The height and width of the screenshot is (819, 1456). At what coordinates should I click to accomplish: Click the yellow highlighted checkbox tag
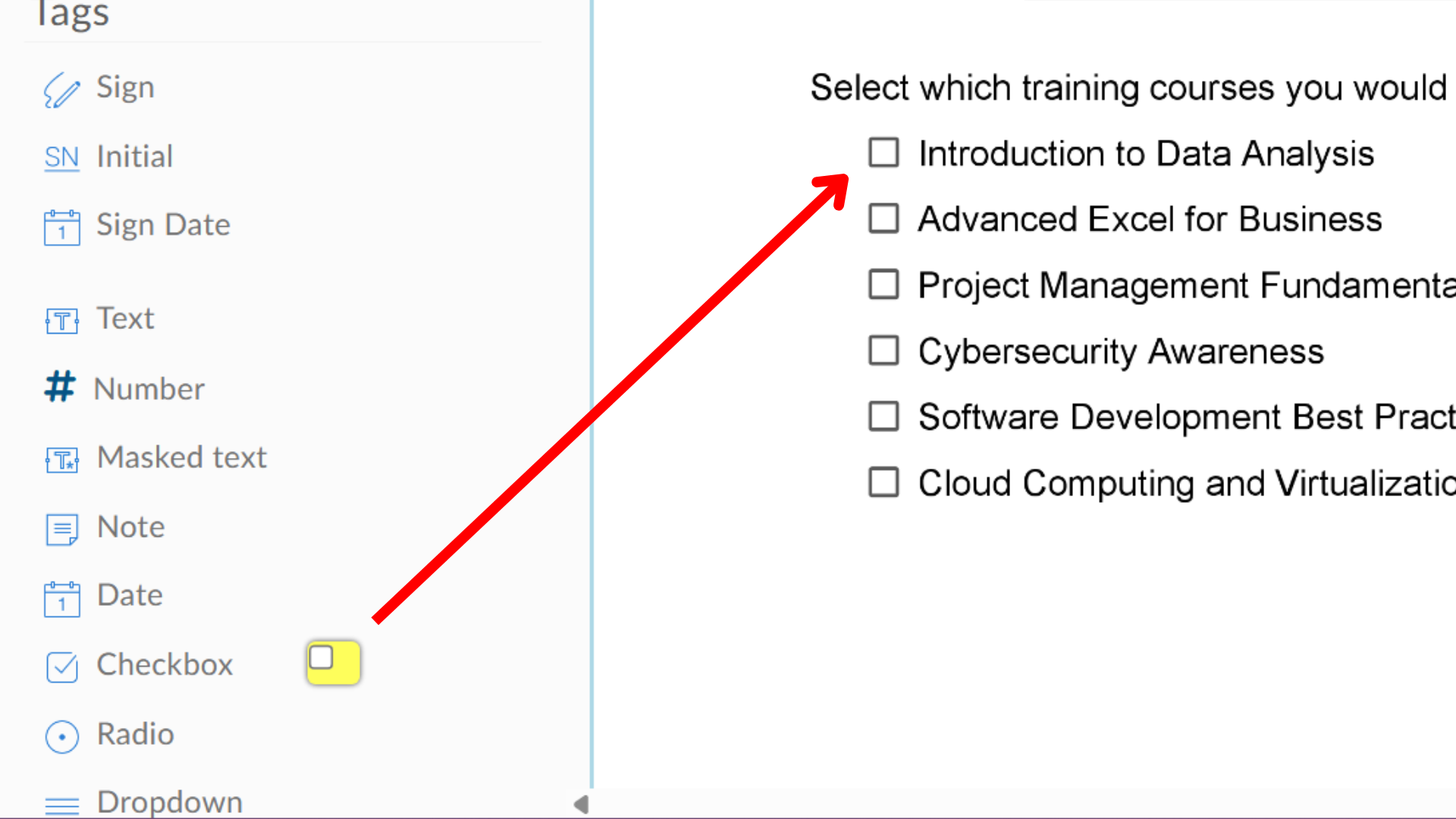pyautogui.click(x=333, y=662)
